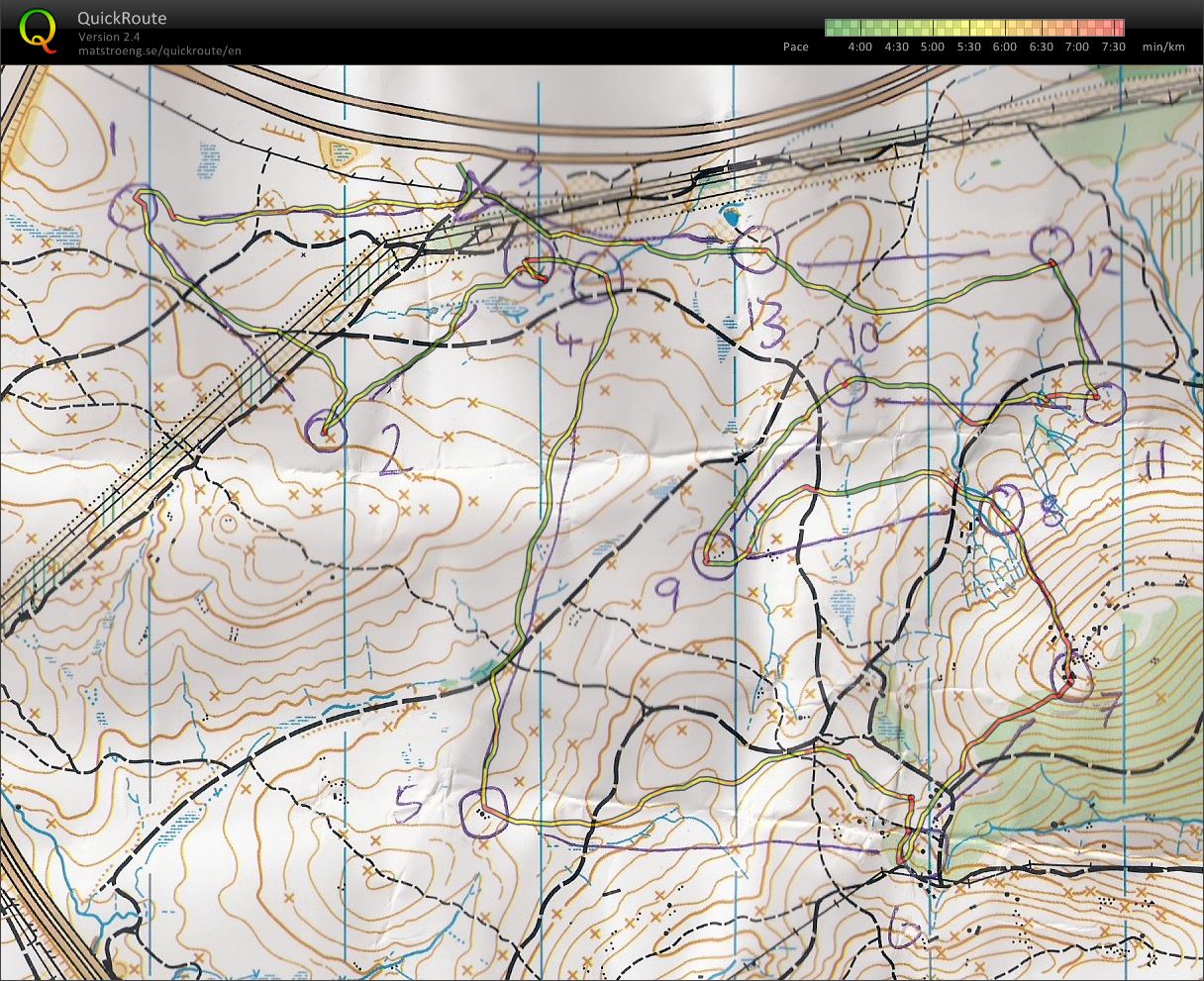1204x981 pixels.
Task: Click control circle 5 on the map
Action: [x=483, y=814]
